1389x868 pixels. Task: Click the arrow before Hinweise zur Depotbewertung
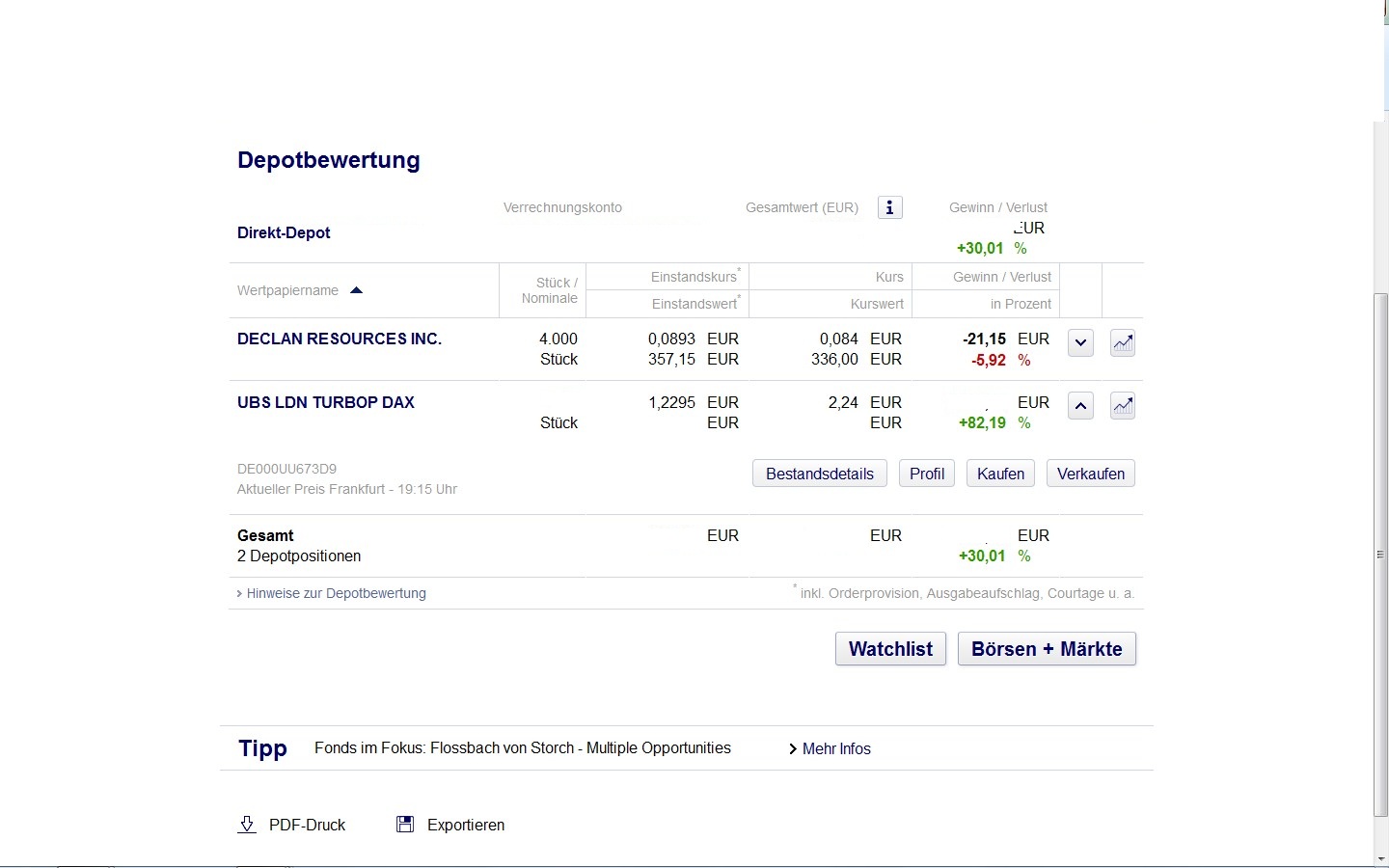[239, 593]
